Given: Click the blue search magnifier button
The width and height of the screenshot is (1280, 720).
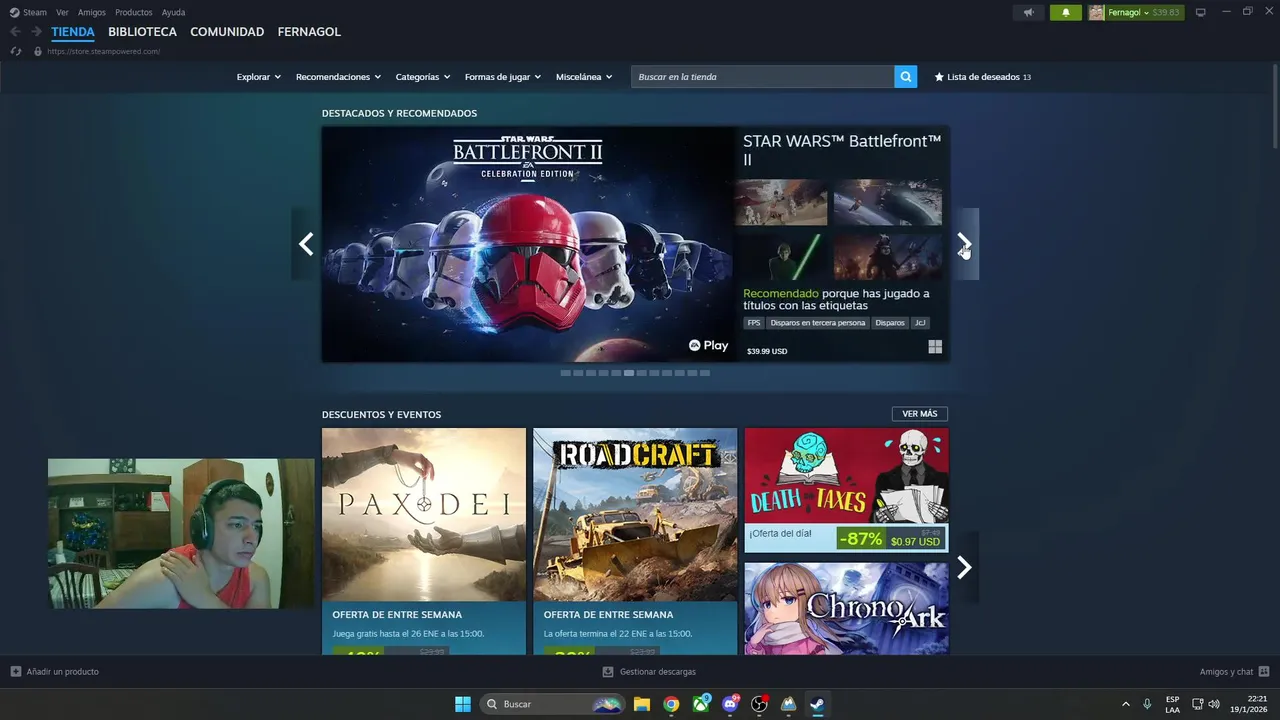Looking at the screenshot, I should click(905, 77).
